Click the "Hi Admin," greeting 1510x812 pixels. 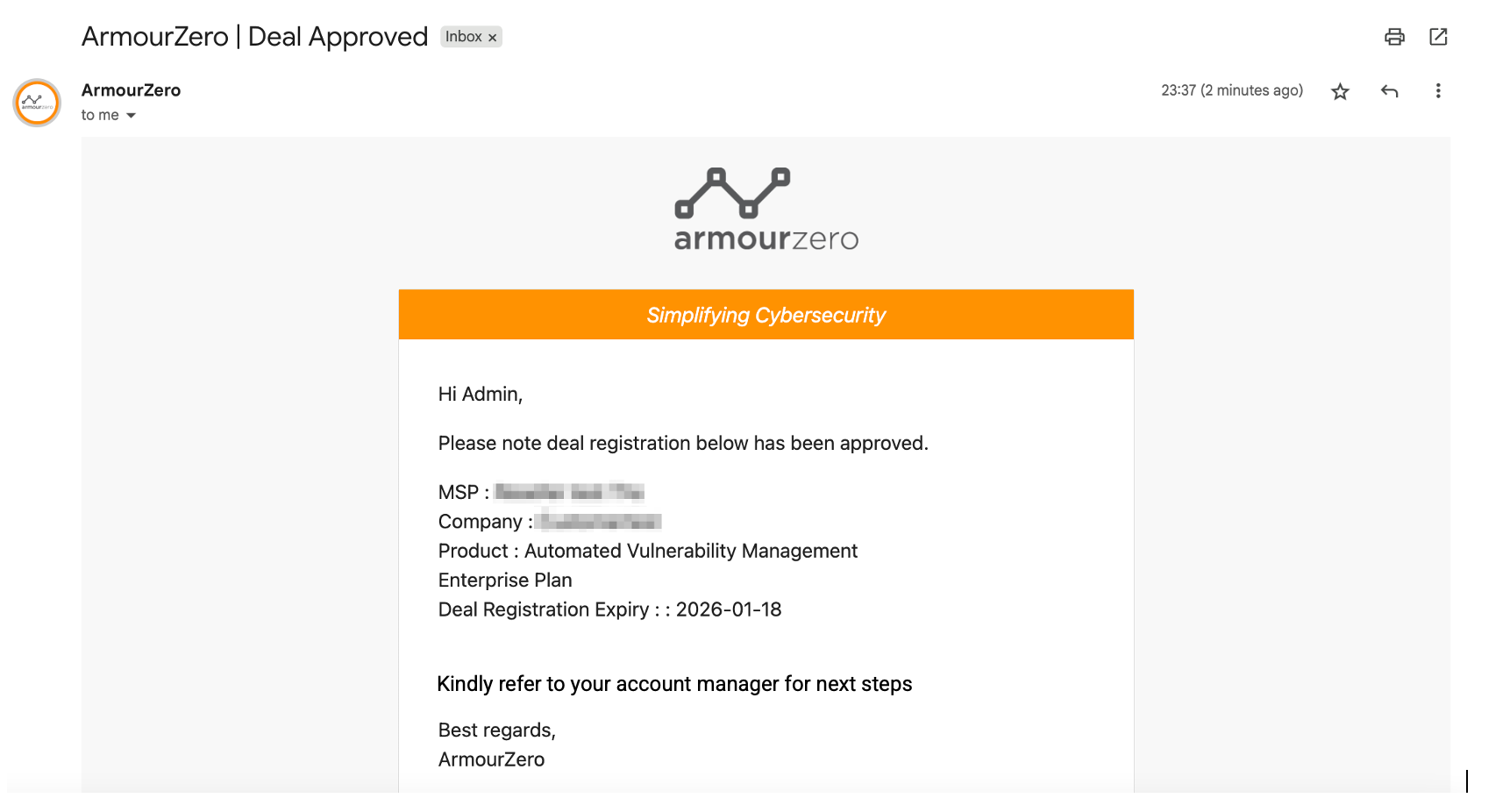pos(480,395)
